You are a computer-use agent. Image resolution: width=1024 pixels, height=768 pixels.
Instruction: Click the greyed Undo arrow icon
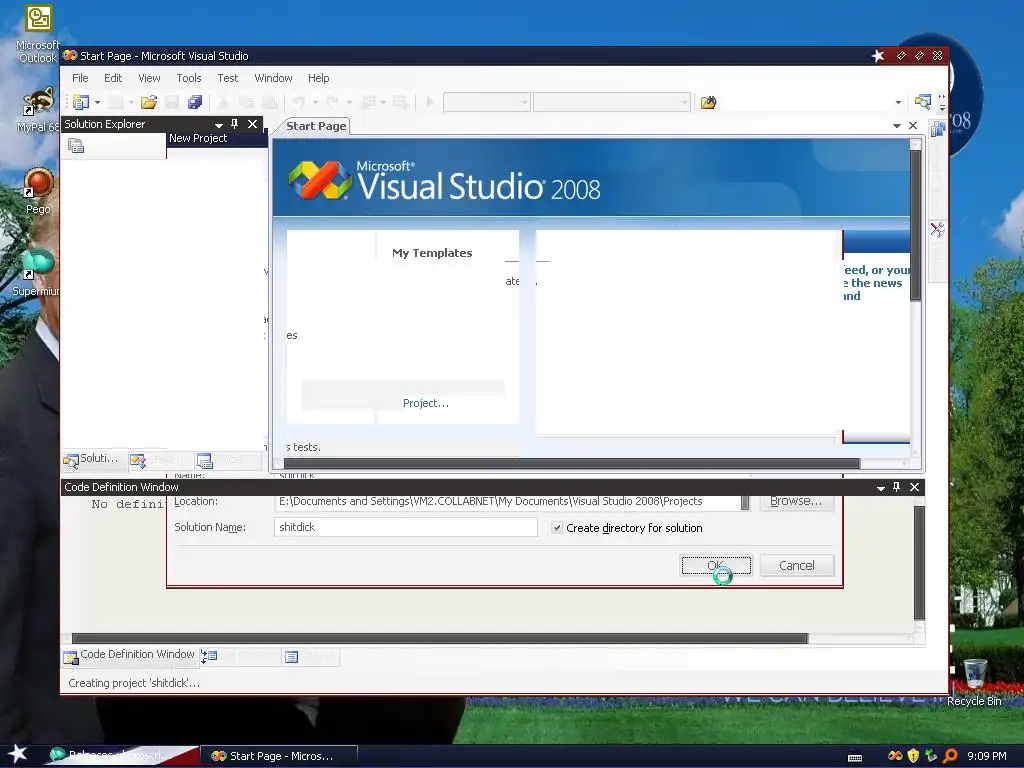[298, 102]
